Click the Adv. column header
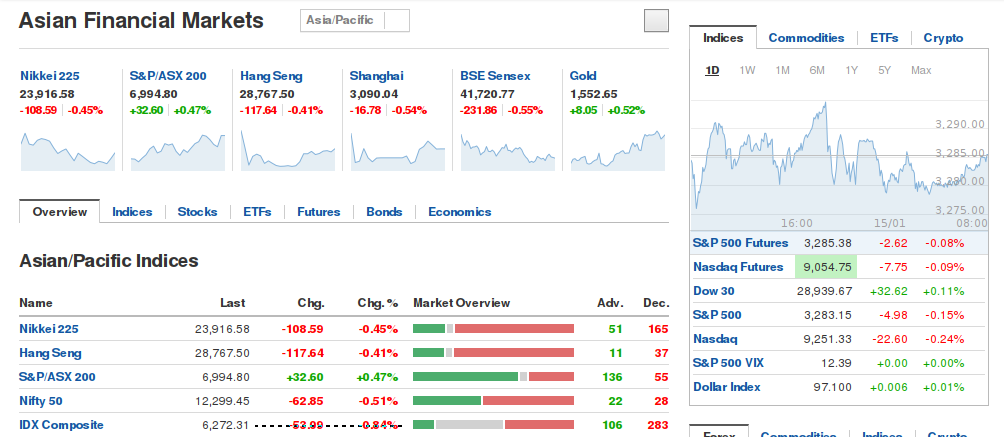 (x=610, y=303)
